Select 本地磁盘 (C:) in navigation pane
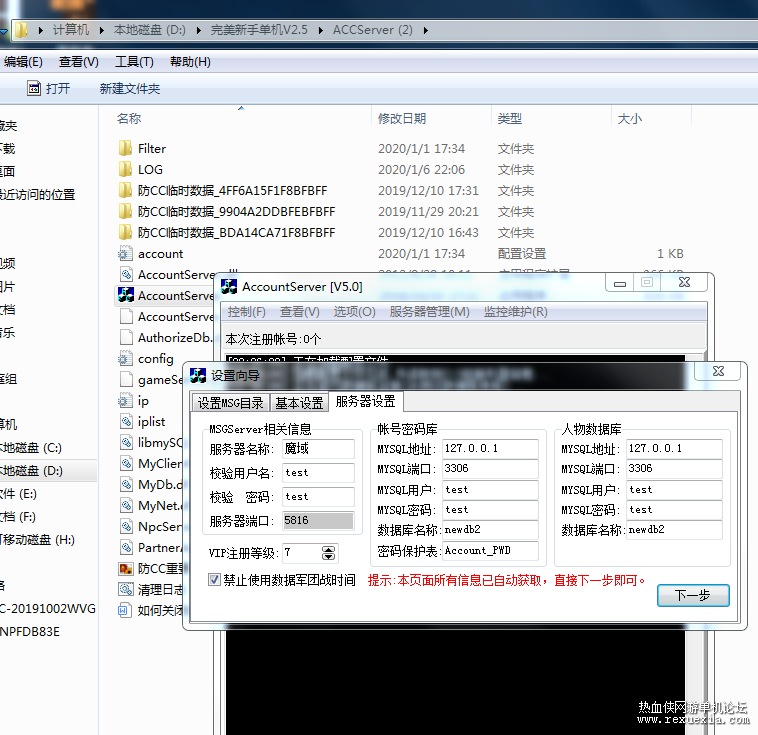The height and width of the screenshot is (735, 758). 31,448
